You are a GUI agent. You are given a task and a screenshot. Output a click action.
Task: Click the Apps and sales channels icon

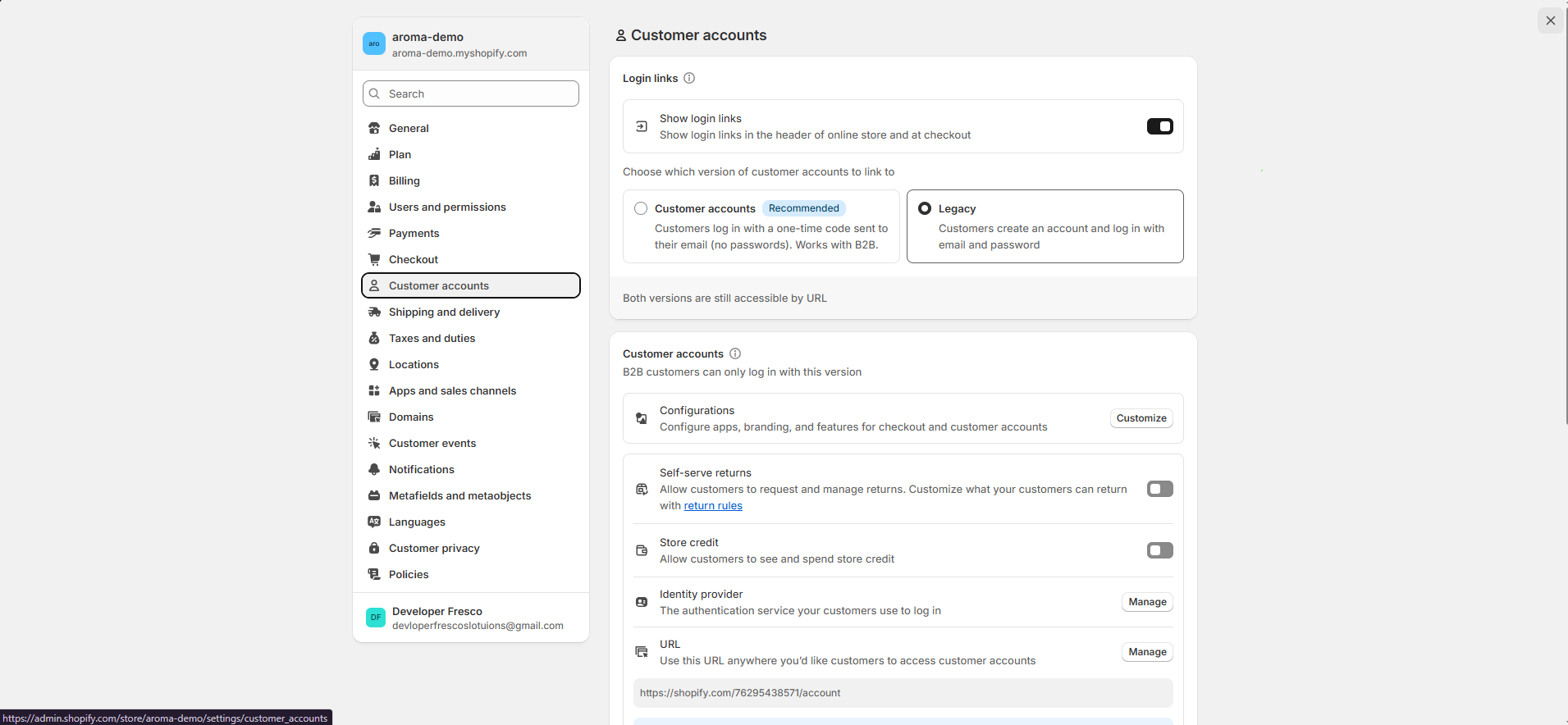coord(374,390)
